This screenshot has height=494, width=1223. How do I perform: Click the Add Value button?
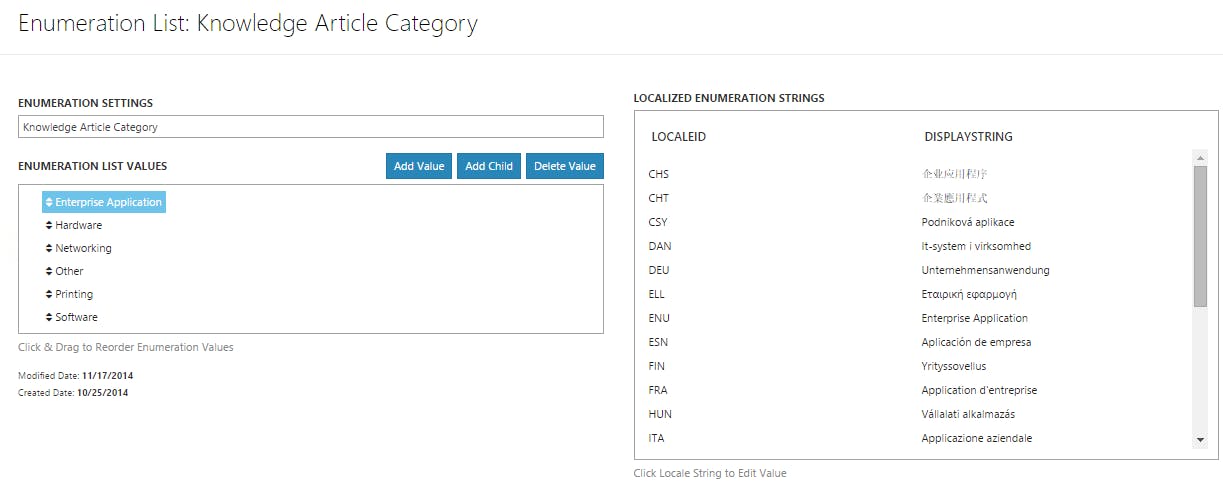[x=419, y=166]
